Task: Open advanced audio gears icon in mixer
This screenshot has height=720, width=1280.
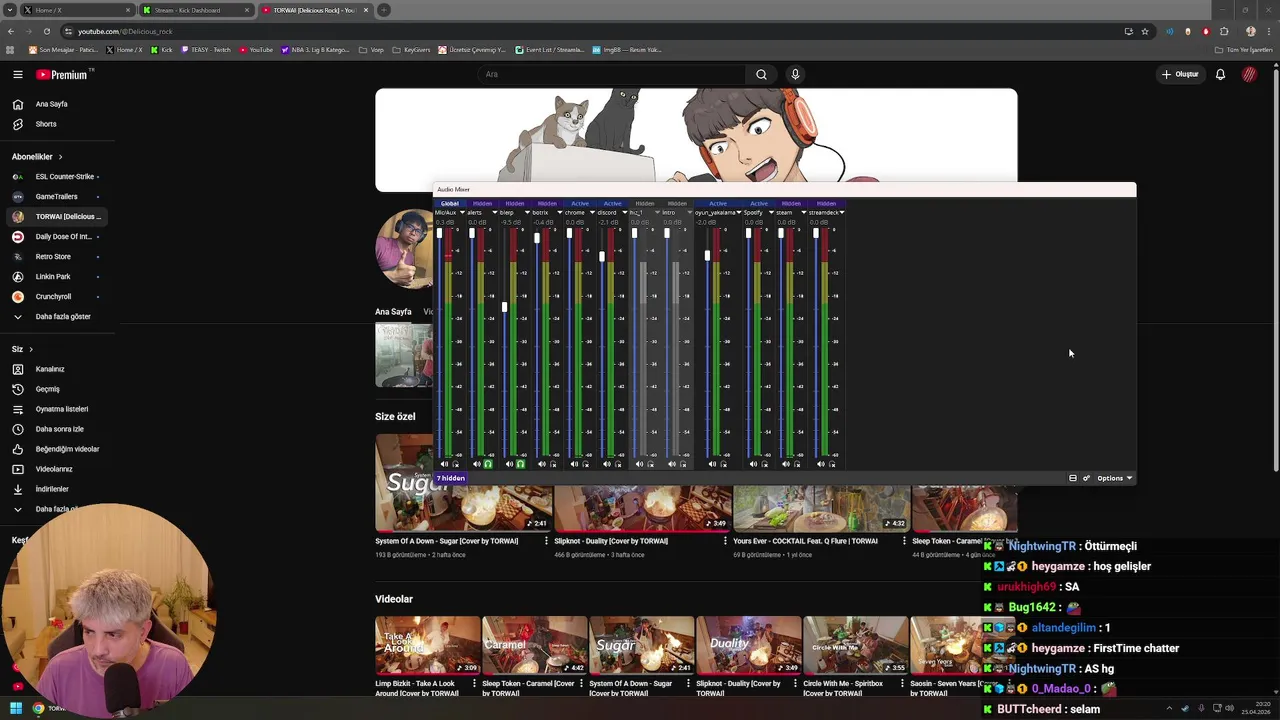Action: 1086,478
